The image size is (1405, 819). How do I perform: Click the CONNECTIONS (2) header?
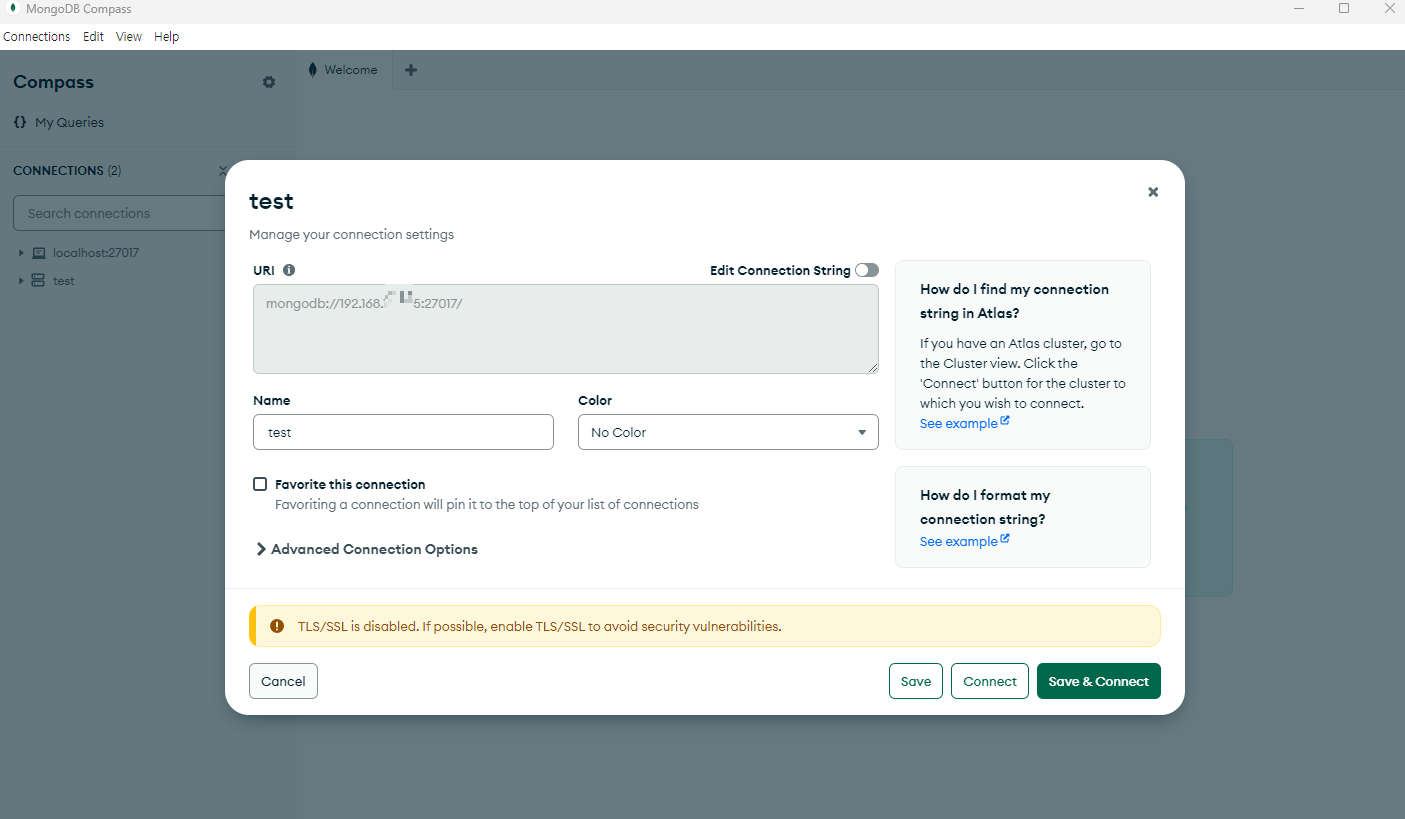tap(67, 171)
